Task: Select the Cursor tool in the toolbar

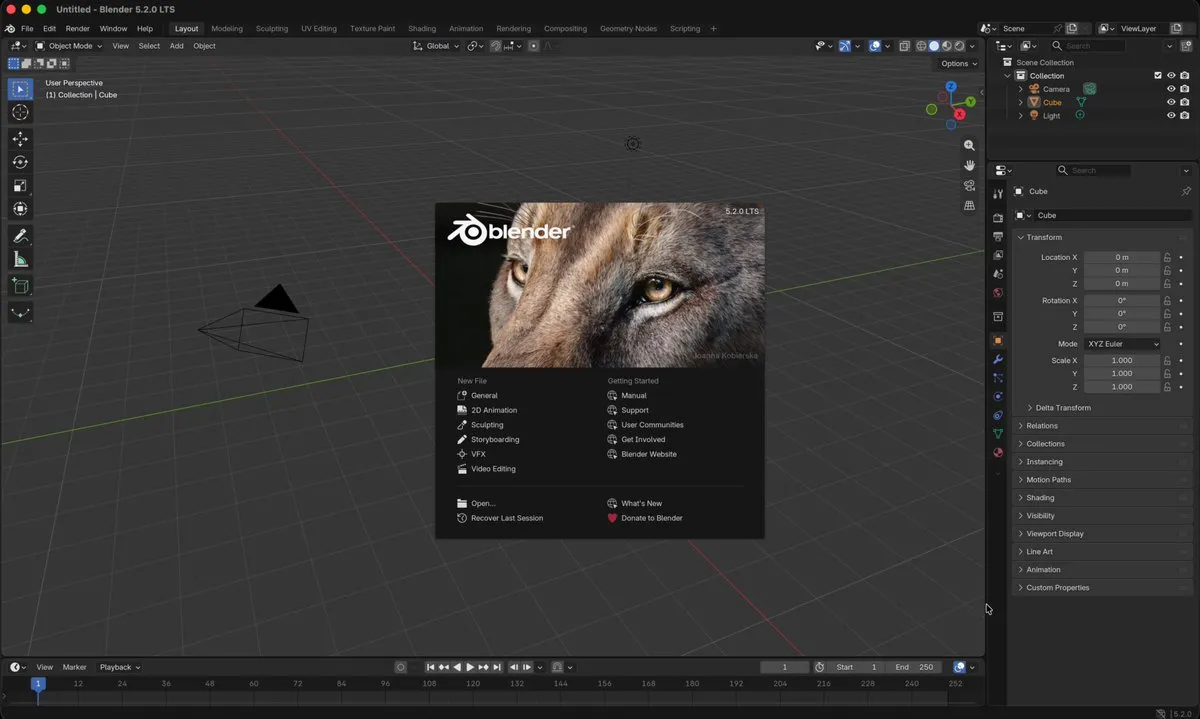Action: [20, 113]
